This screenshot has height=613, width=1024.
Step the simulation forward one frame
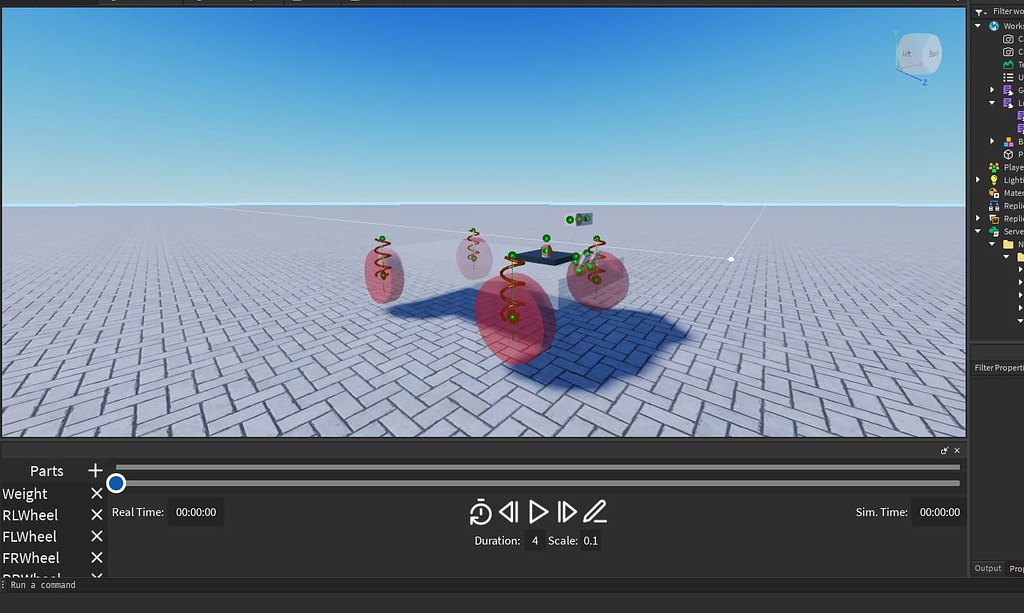[568, 511]
